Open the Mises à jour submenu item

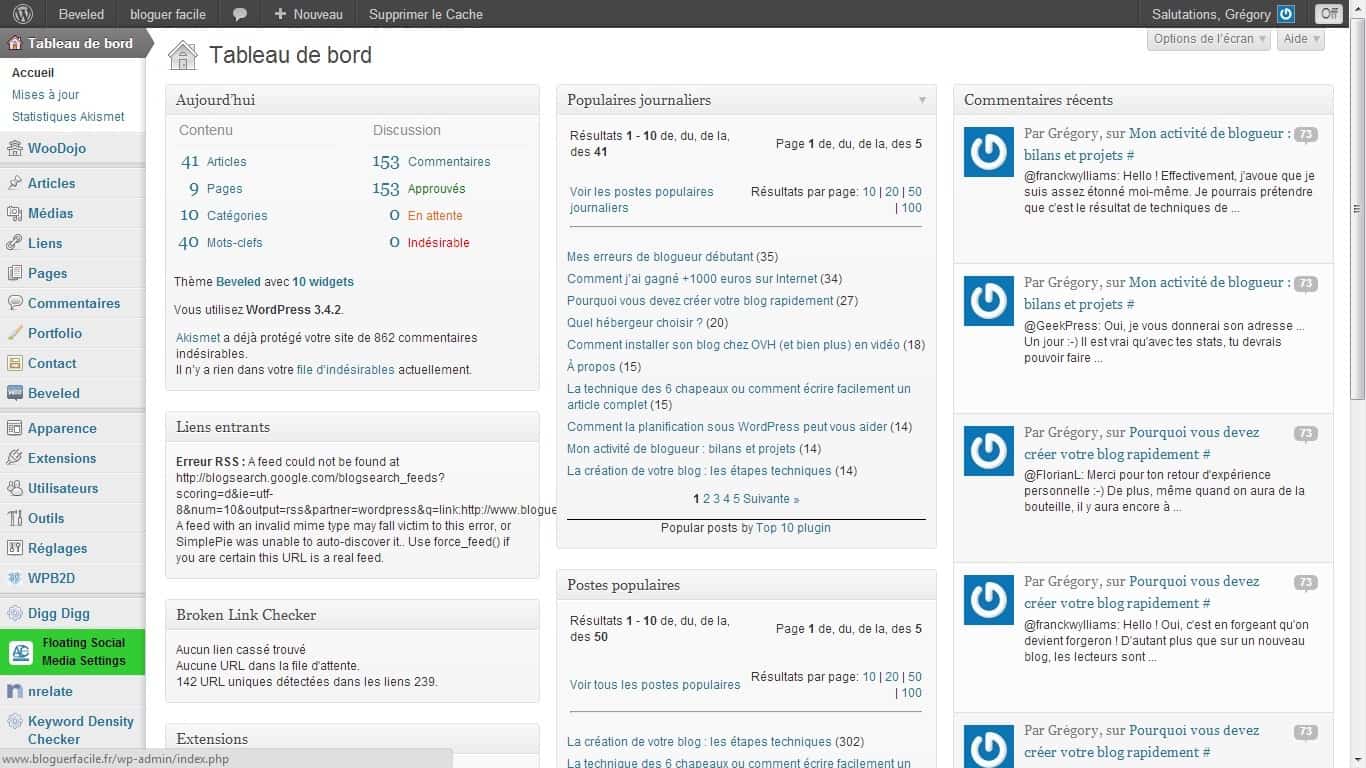(x=46, y=95)
